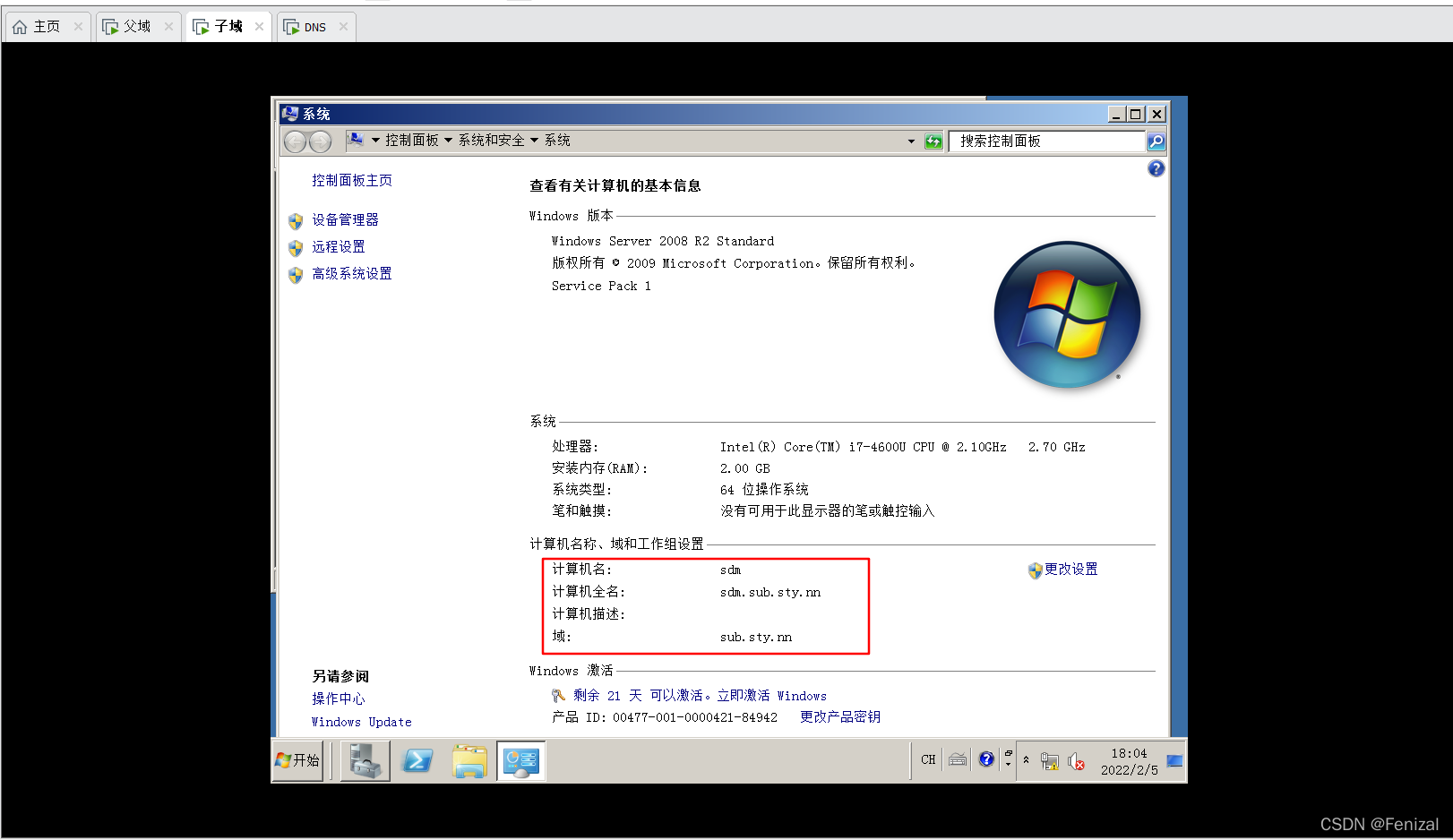Image resolution: width=1453 pixels, height=840 pixels.
Task: Click the Service Pack 1 text
Action: tap(601, 287)
